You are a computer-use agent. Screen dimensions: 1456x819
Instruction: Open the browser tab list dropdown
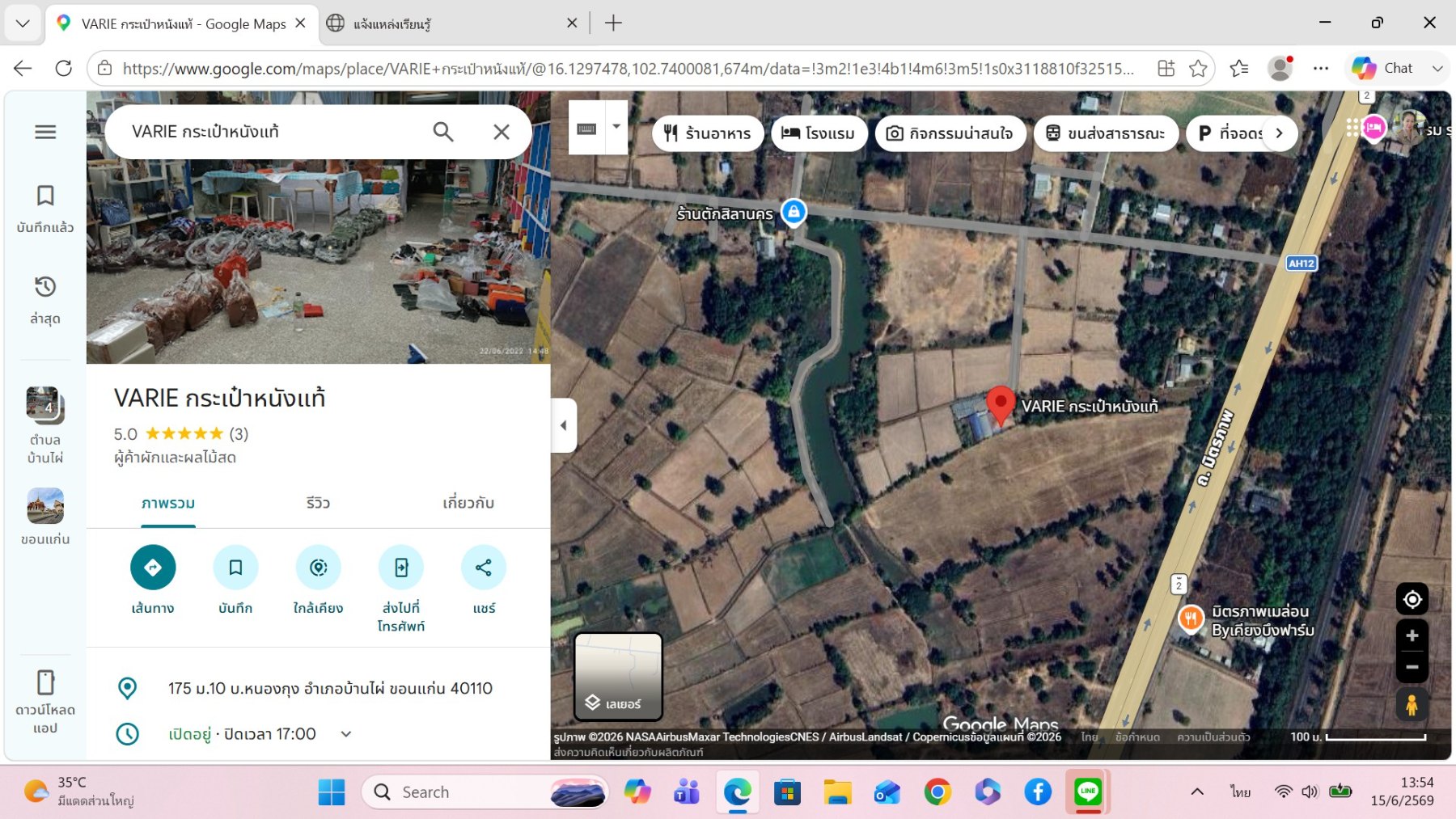tap(23, 23)
